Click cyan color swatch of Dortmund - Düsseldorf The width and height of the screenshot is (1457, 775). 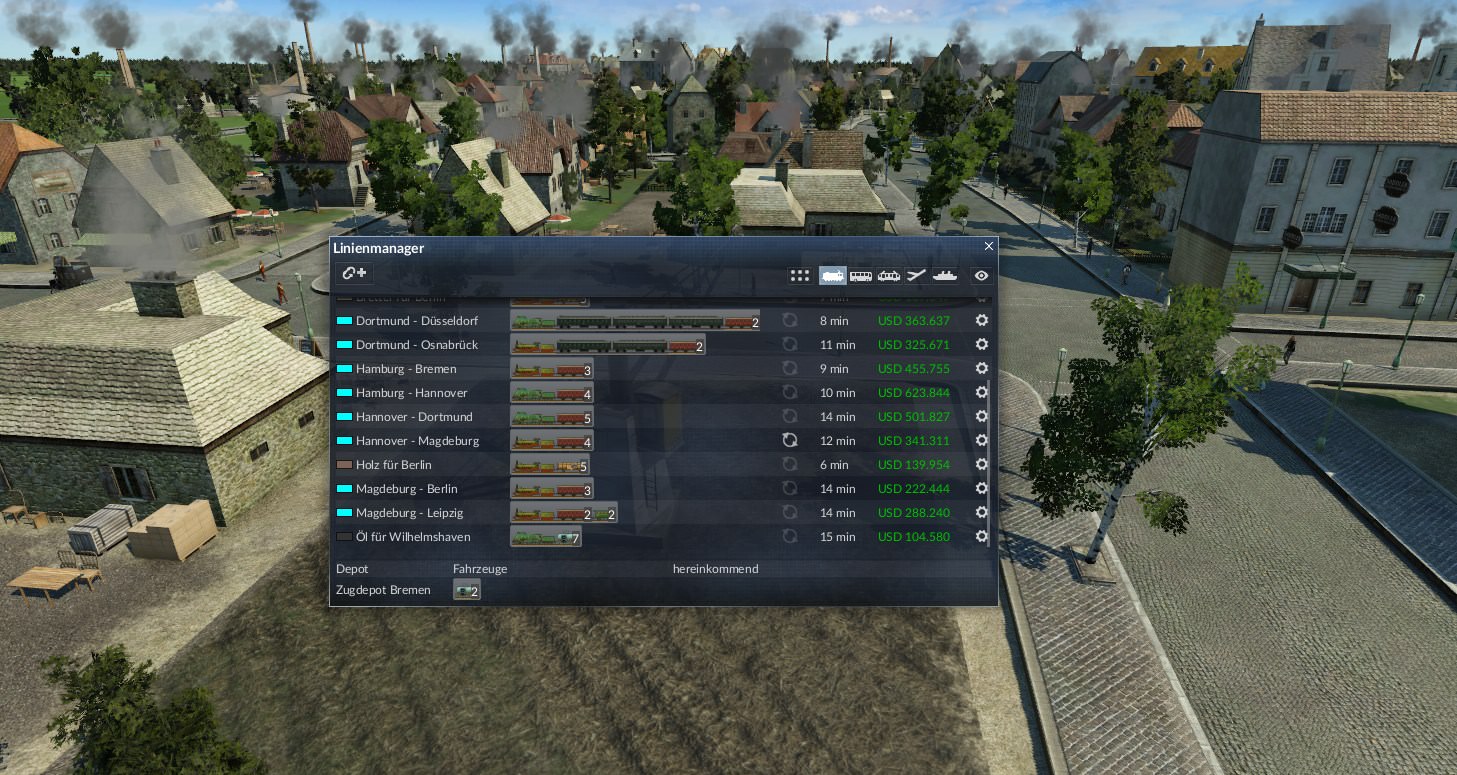[344, 321]
